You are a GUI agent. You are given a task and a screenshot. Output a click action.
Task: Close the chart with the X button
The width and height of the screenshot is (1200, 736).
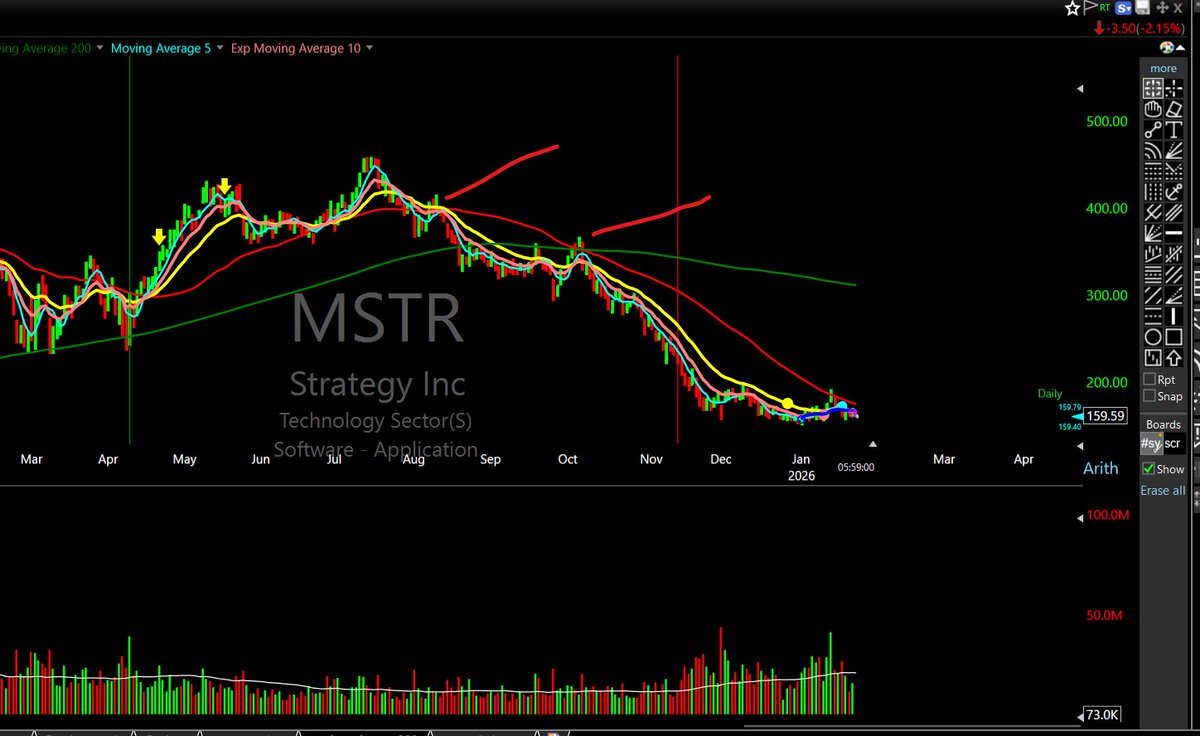coord(1178,8)
